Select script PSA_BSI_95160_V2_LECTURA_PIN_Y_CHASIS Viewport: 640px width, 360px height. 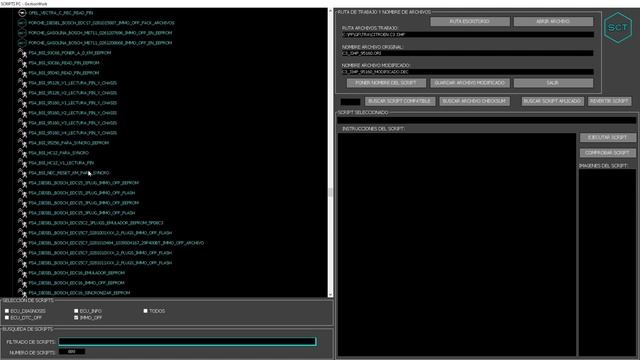73,113
